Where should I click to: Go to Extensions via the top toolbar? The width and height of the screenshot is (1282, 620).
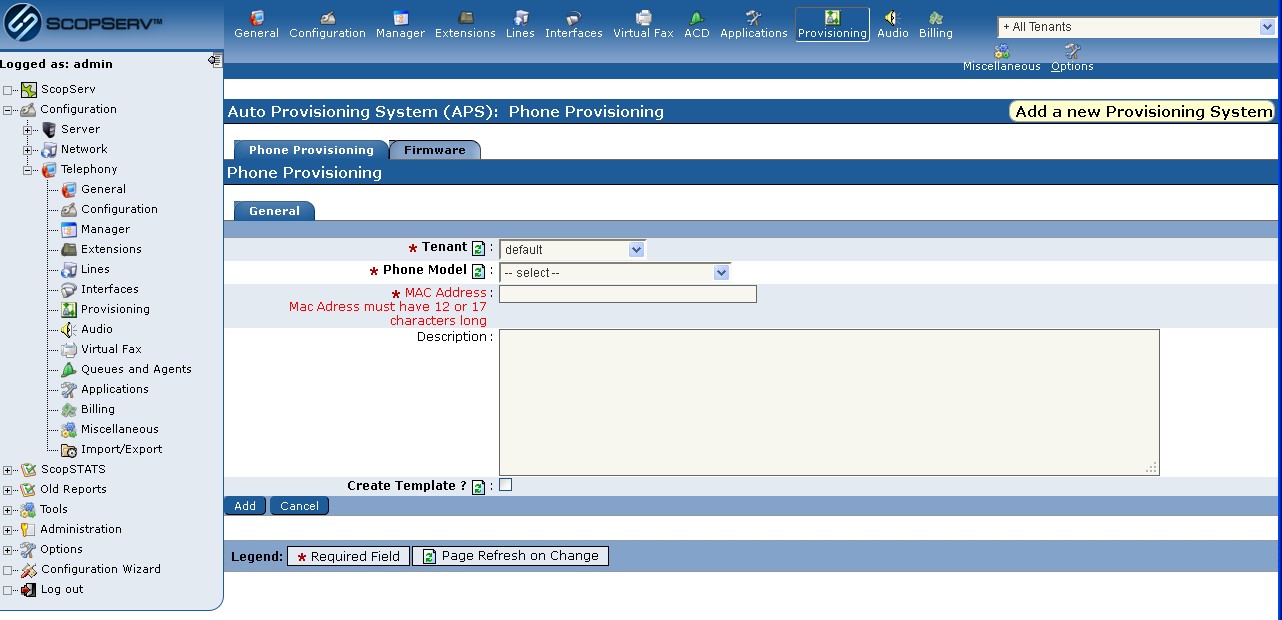(465, 25)
